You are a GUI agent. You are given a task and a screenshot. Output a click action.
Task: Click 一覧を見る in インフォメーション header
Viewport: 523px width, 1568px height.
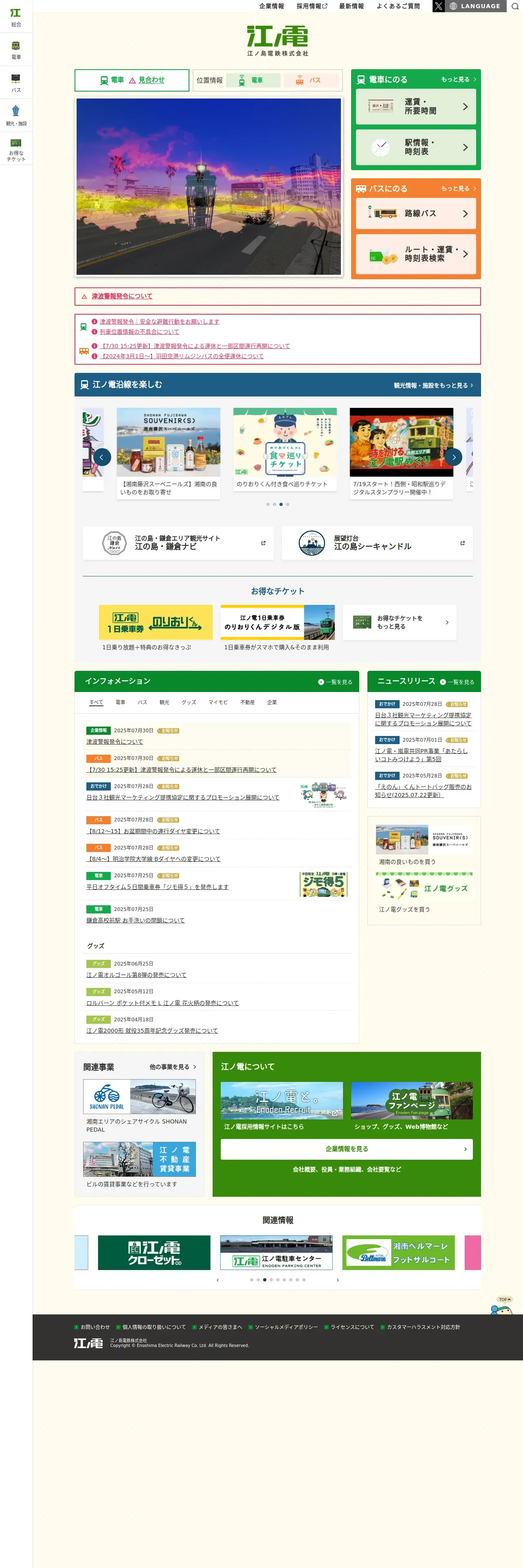click(335, 682)
